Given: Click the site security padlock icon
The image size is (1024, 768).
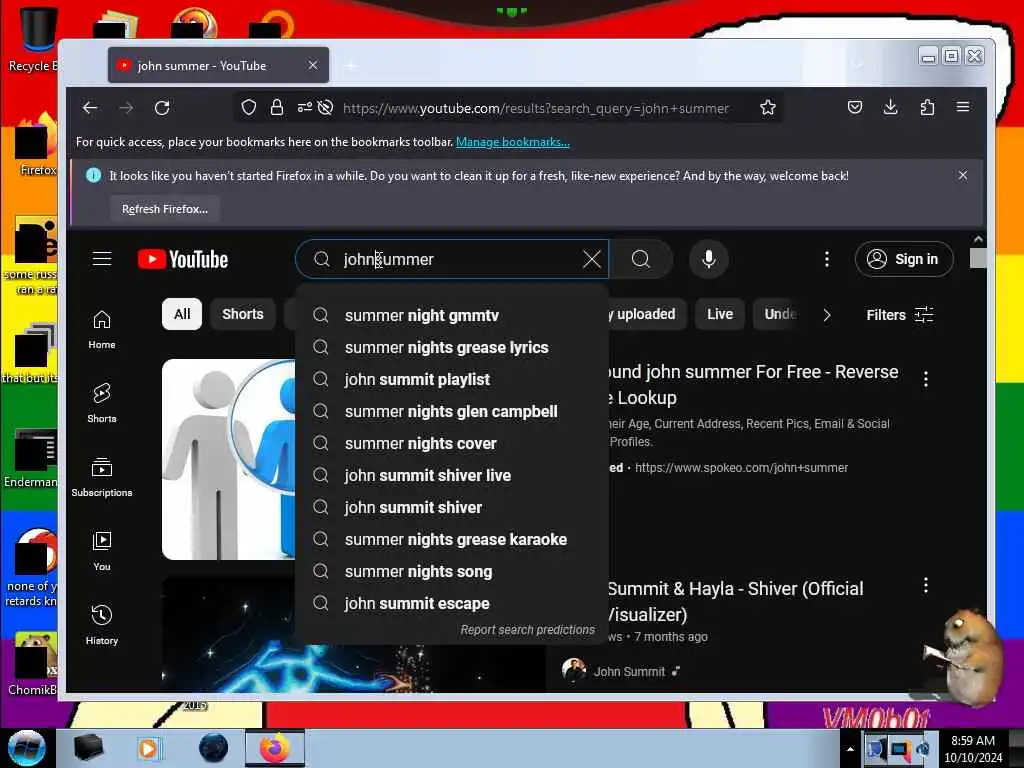Looking at the screenshot, I should 277,107.
